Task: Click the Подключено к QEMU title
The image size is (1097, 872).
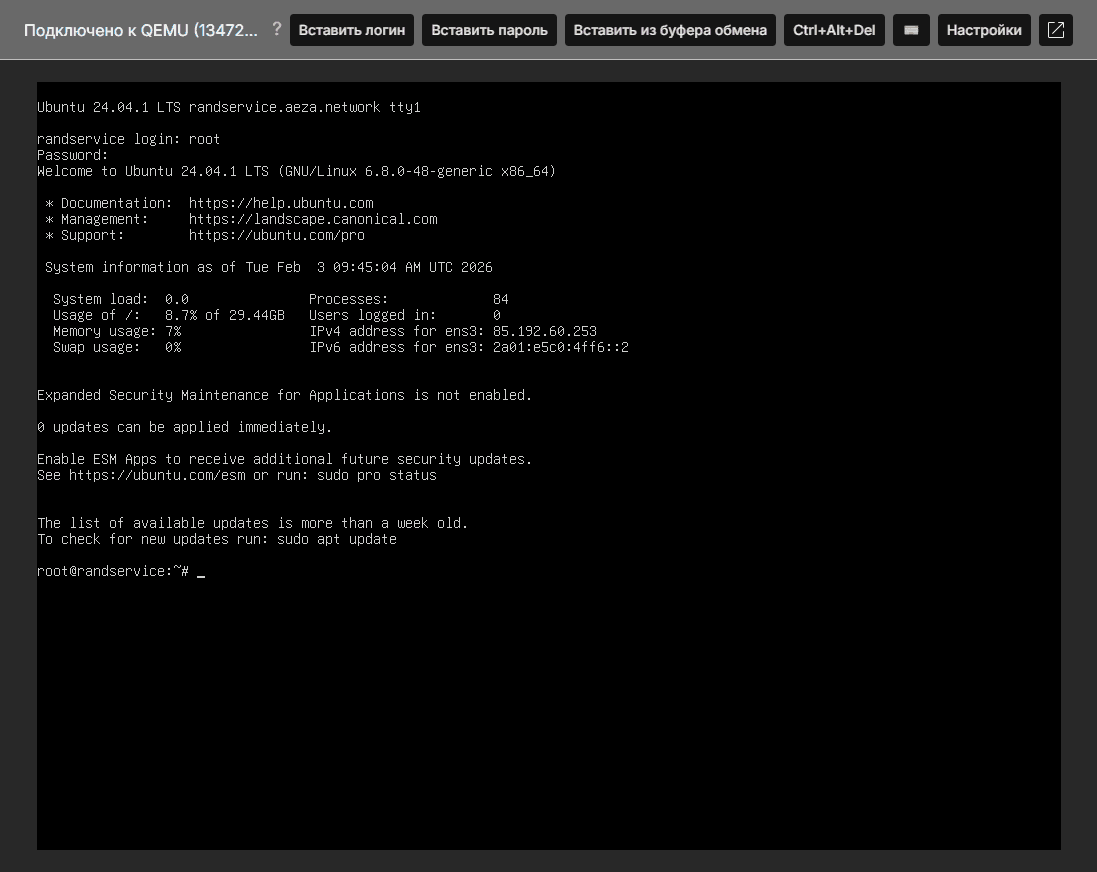Action: pos(140,30)
